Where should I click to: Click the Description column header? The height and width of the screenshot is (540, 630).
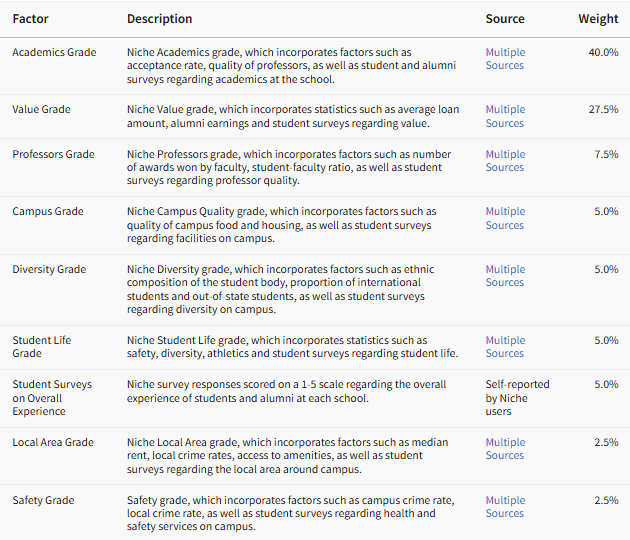pyautogui.click(x=160, y=19)
